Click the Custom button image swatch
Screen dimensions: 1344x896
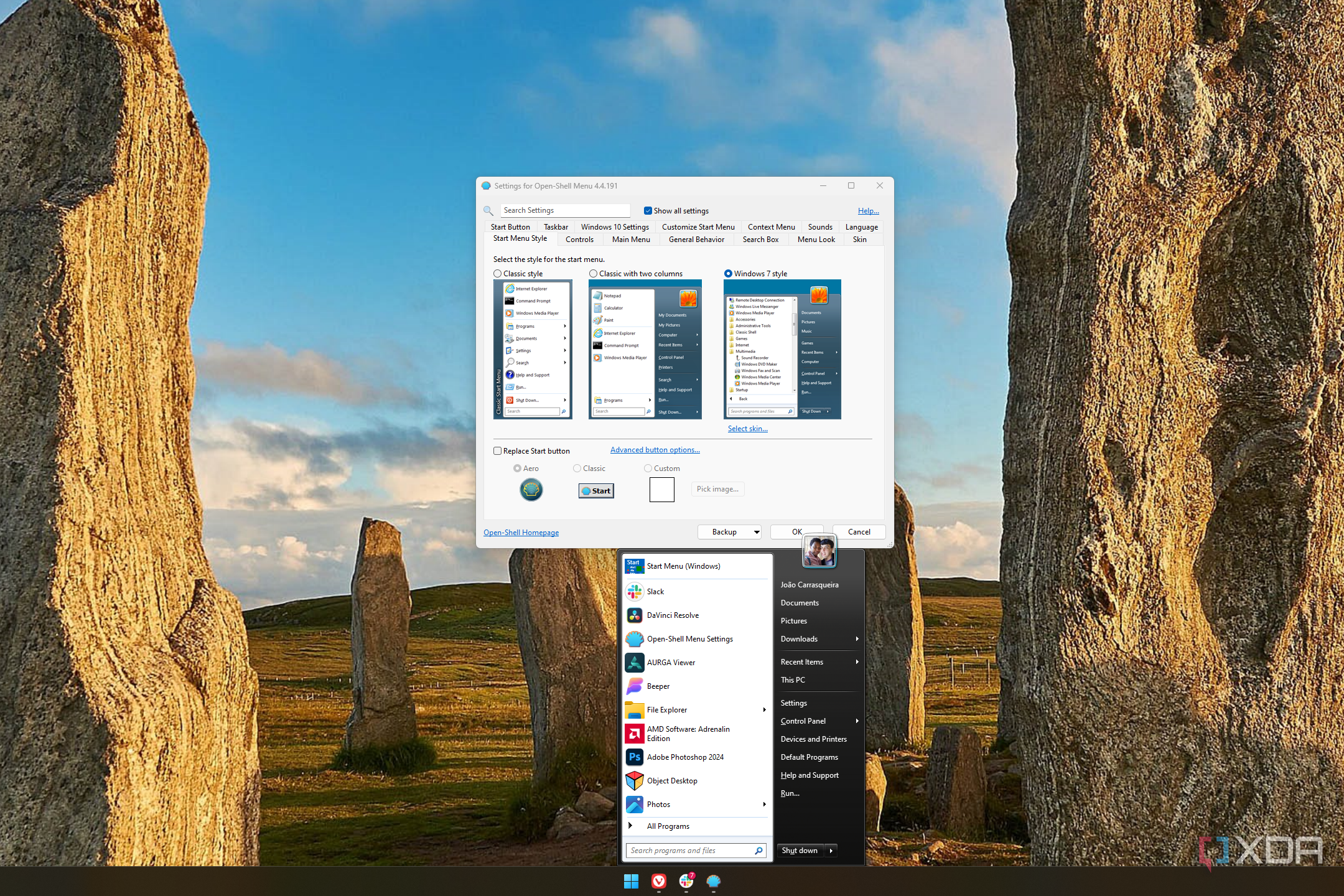coord(661,490)
